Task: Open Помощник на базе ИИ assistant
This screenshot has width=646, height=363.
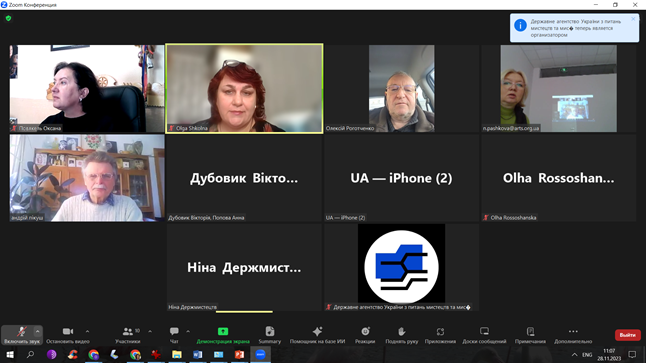Action: point(317,335)
